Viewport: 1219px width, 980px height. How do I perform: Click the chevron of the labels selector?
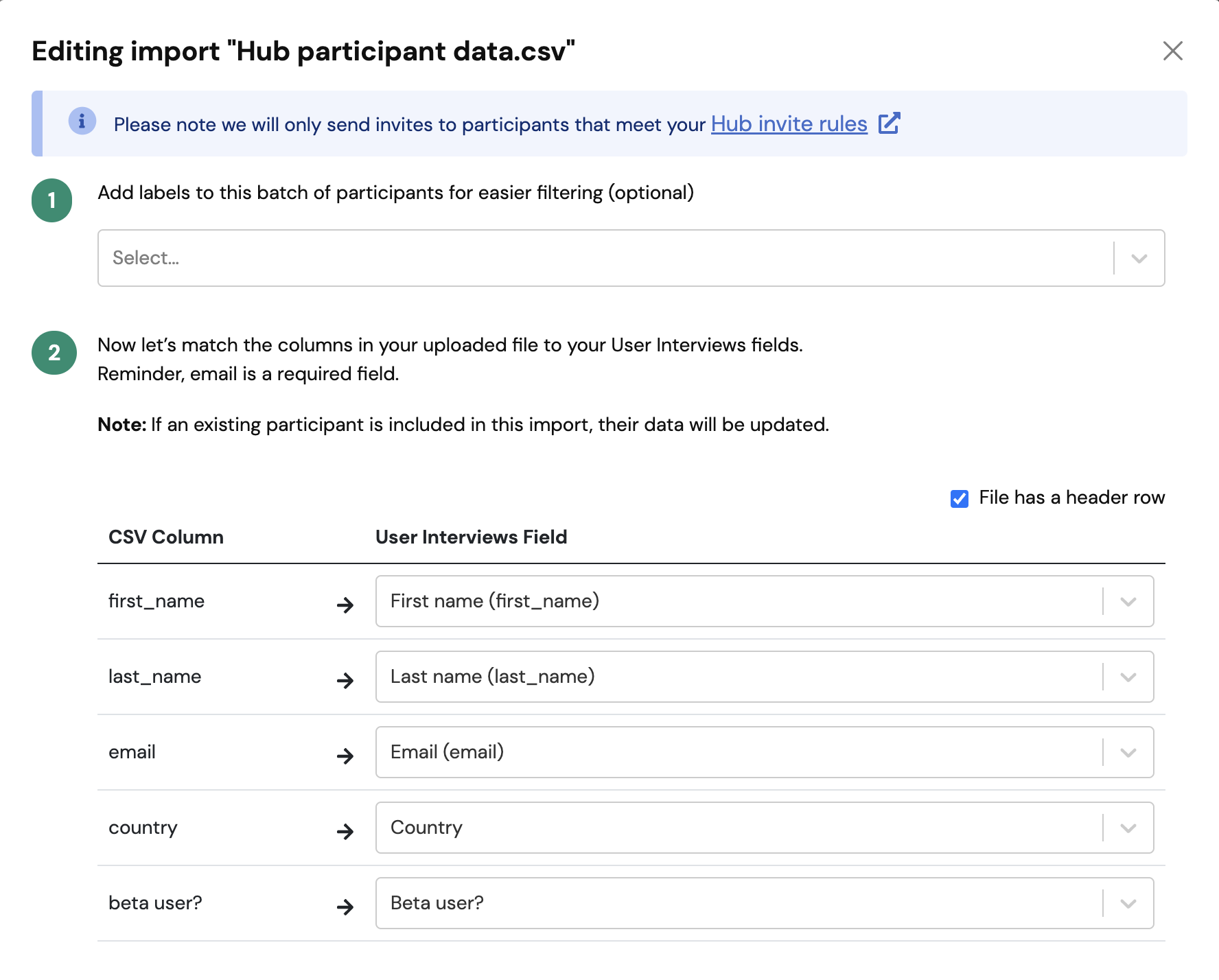(1139, 259)
